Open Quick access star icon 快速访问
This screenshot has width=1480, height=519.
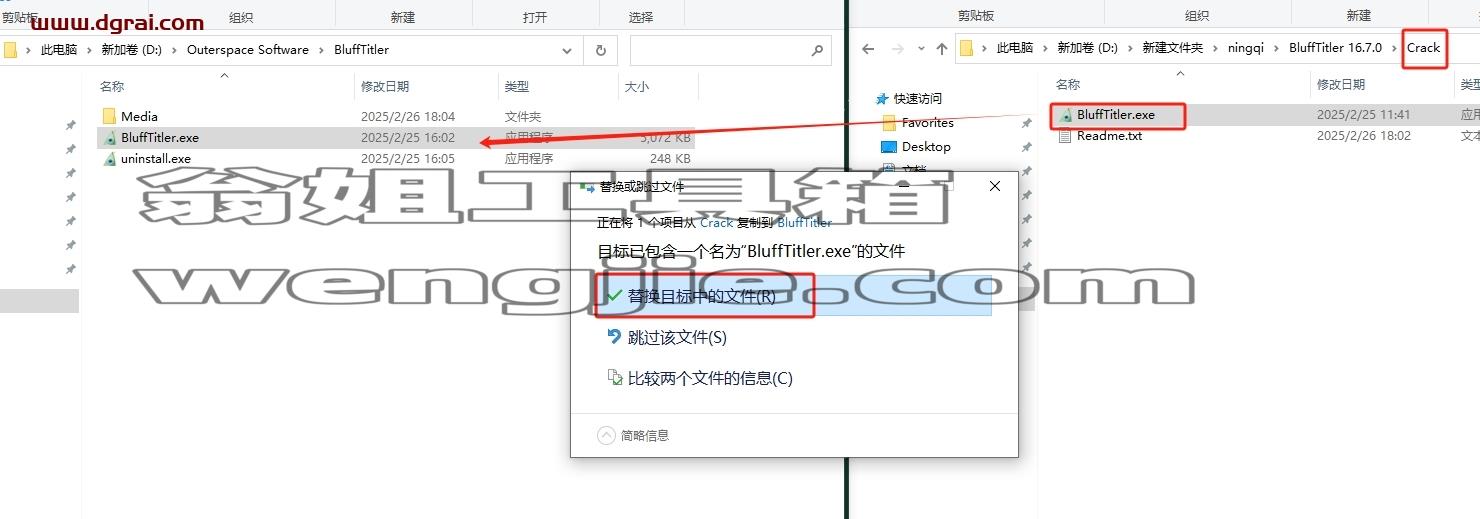tap(881, 98)
